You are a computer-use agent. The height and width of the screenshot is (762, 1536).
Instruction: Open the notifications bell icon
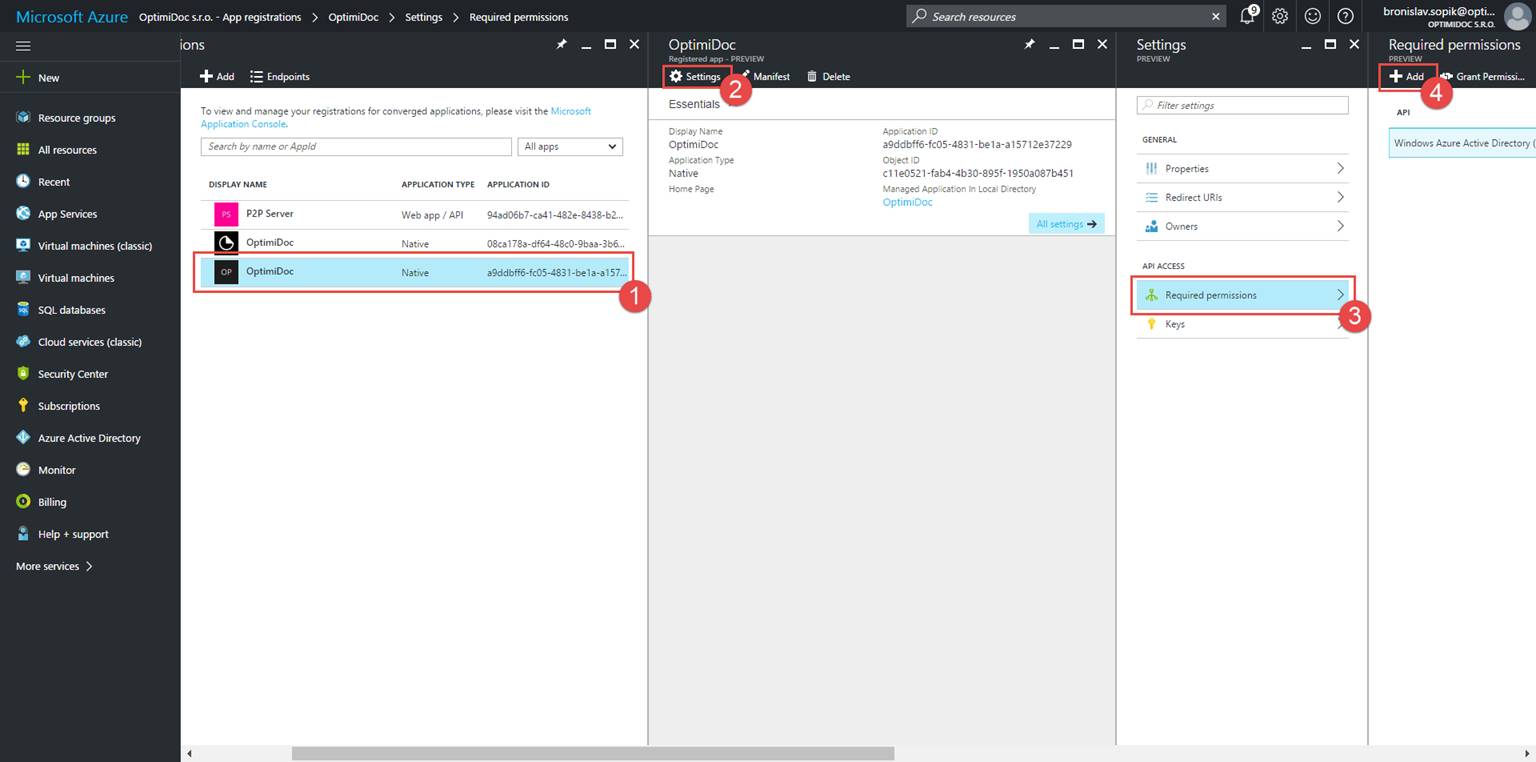pyautogui.click(x=1247, y=16)
